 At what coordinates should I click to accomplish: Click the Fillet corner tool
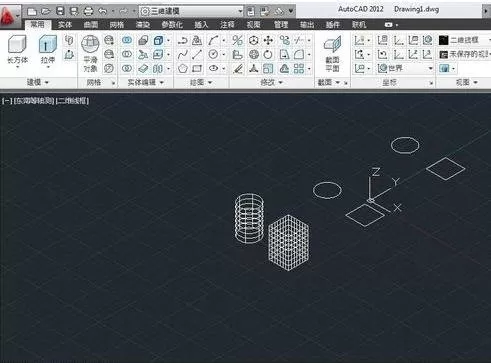tap(299, 54)
